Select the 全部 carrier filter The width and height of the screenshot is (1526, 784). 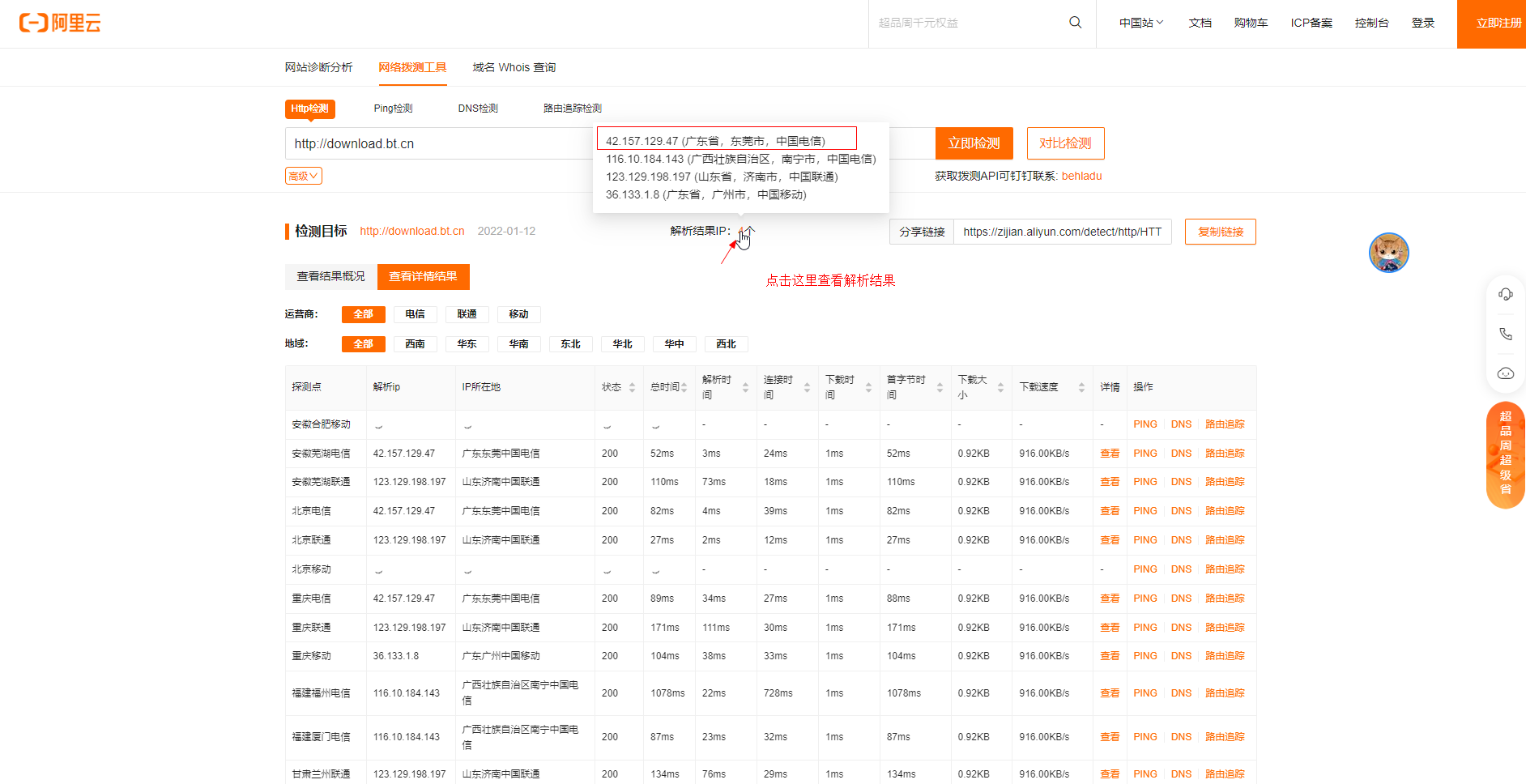(363, 314)
